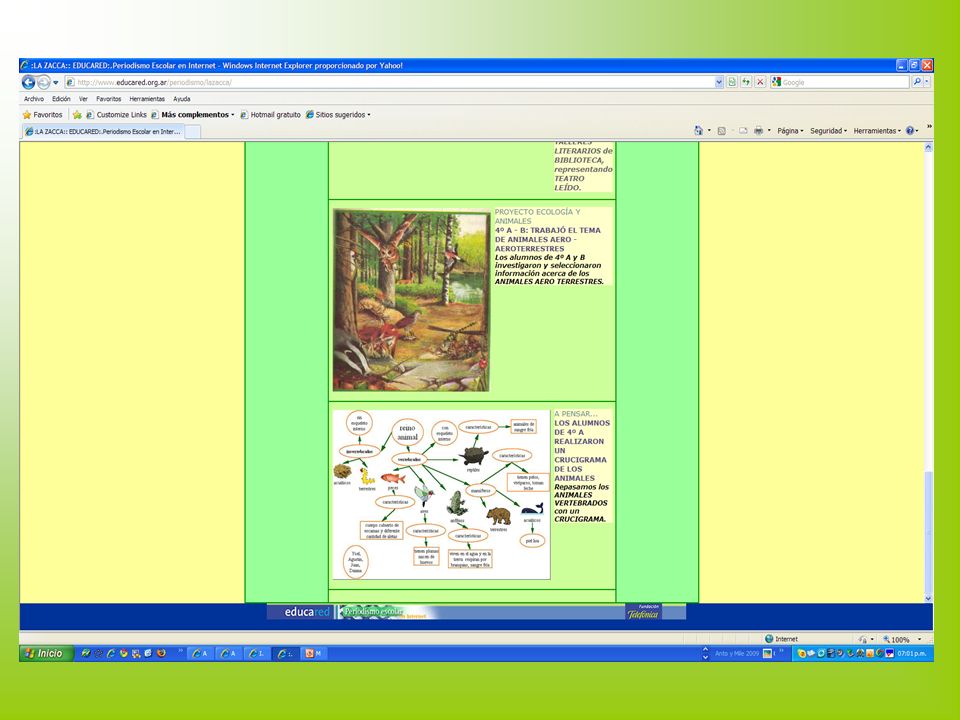Open a new blank tab
Viewport: 960px width, 720px height.
[x=192, y=132]
